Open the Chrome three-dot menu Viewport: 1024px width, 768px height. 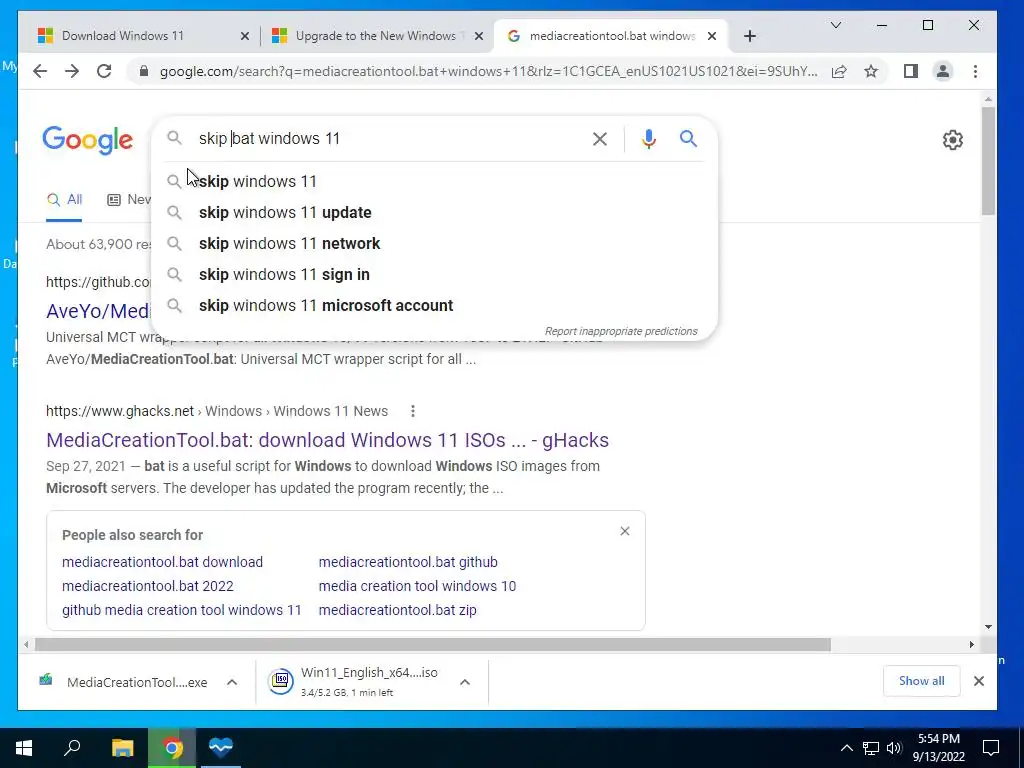point(975,71)
